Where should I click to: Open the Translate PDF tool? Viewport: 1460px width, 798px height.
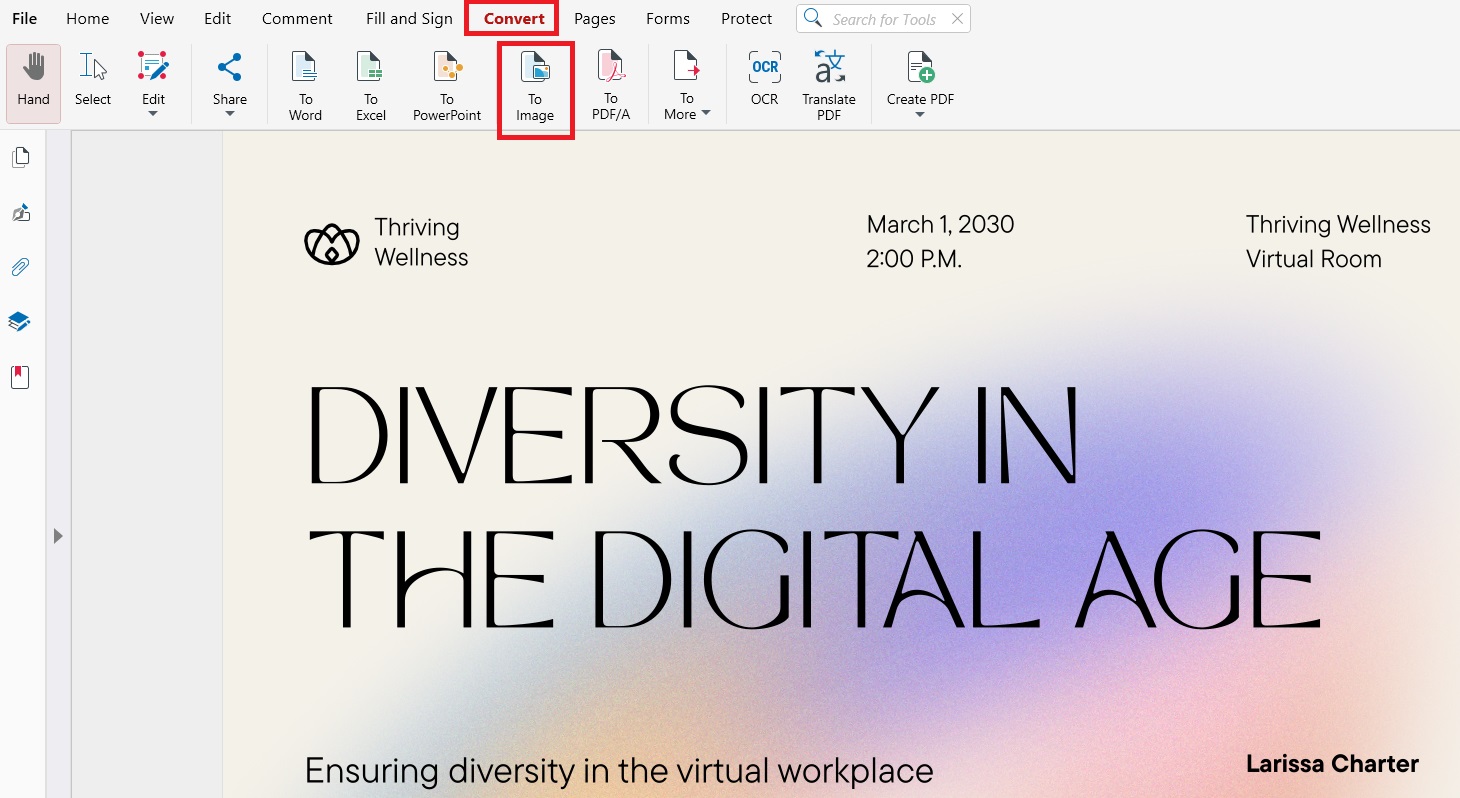pyautogui.click(x=828, y=82)
